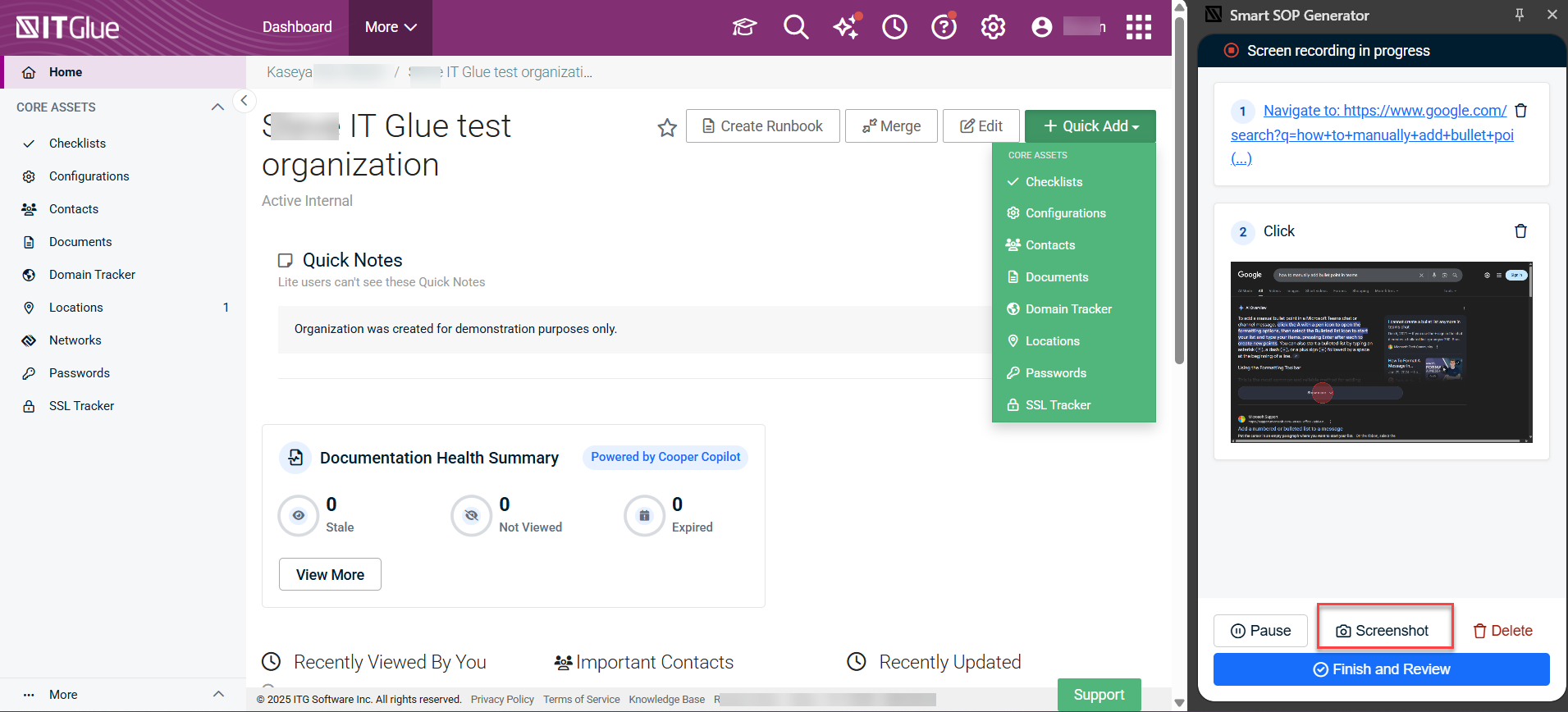Click Finish and Review button

coord(1382,669)
